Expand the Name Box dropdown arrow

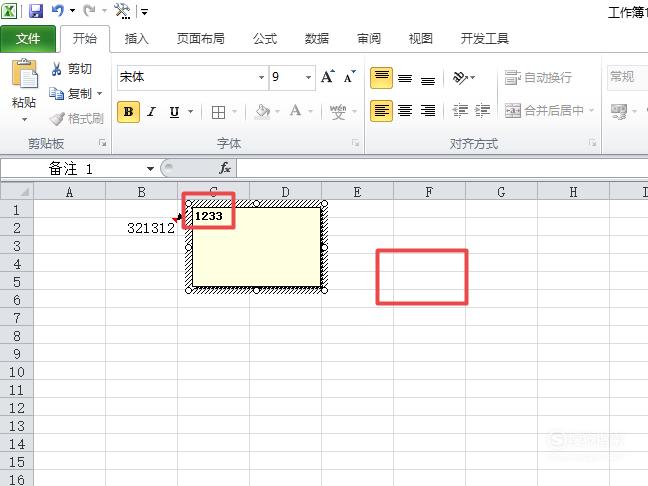click(150, 169)
